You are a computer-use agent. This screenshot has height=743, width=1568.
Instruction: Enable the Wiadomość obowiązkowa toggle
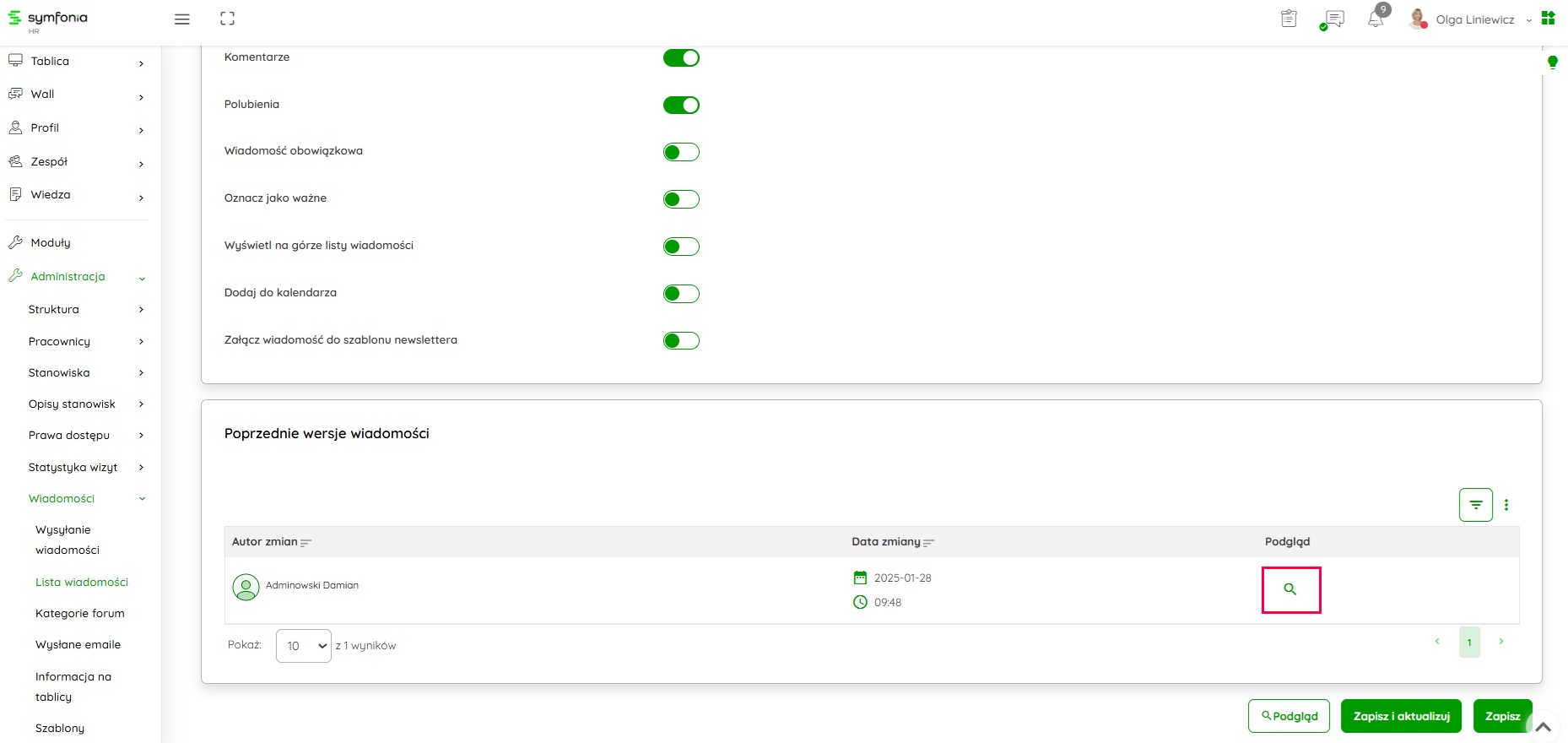coord(681,152)
